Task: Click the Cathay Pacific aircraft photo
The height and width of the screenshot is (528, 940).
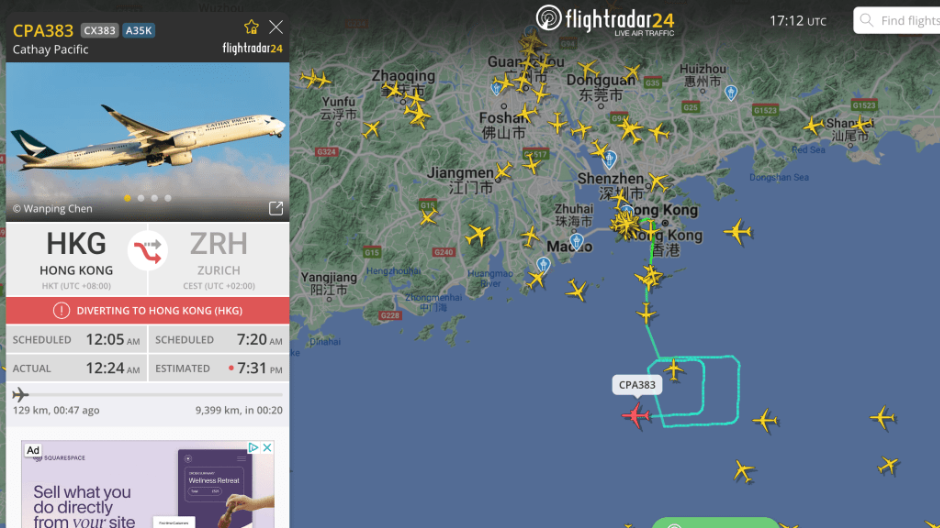Action: point(147,142)
